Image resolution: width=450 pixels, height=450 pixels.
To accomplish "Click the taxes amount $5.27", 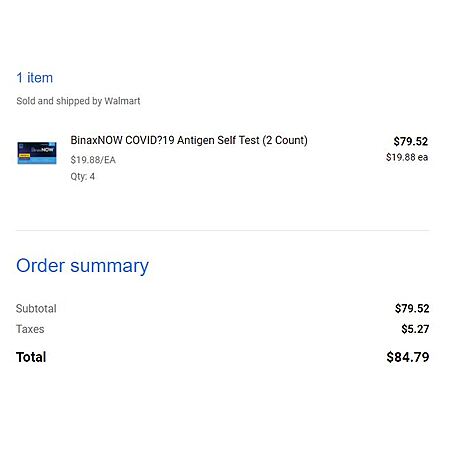I will [x=415, y=329].
